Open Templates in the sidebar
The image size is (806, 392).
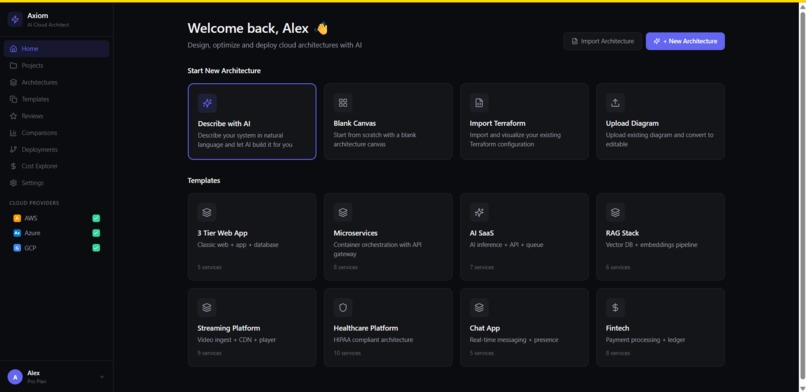[57, 99]
